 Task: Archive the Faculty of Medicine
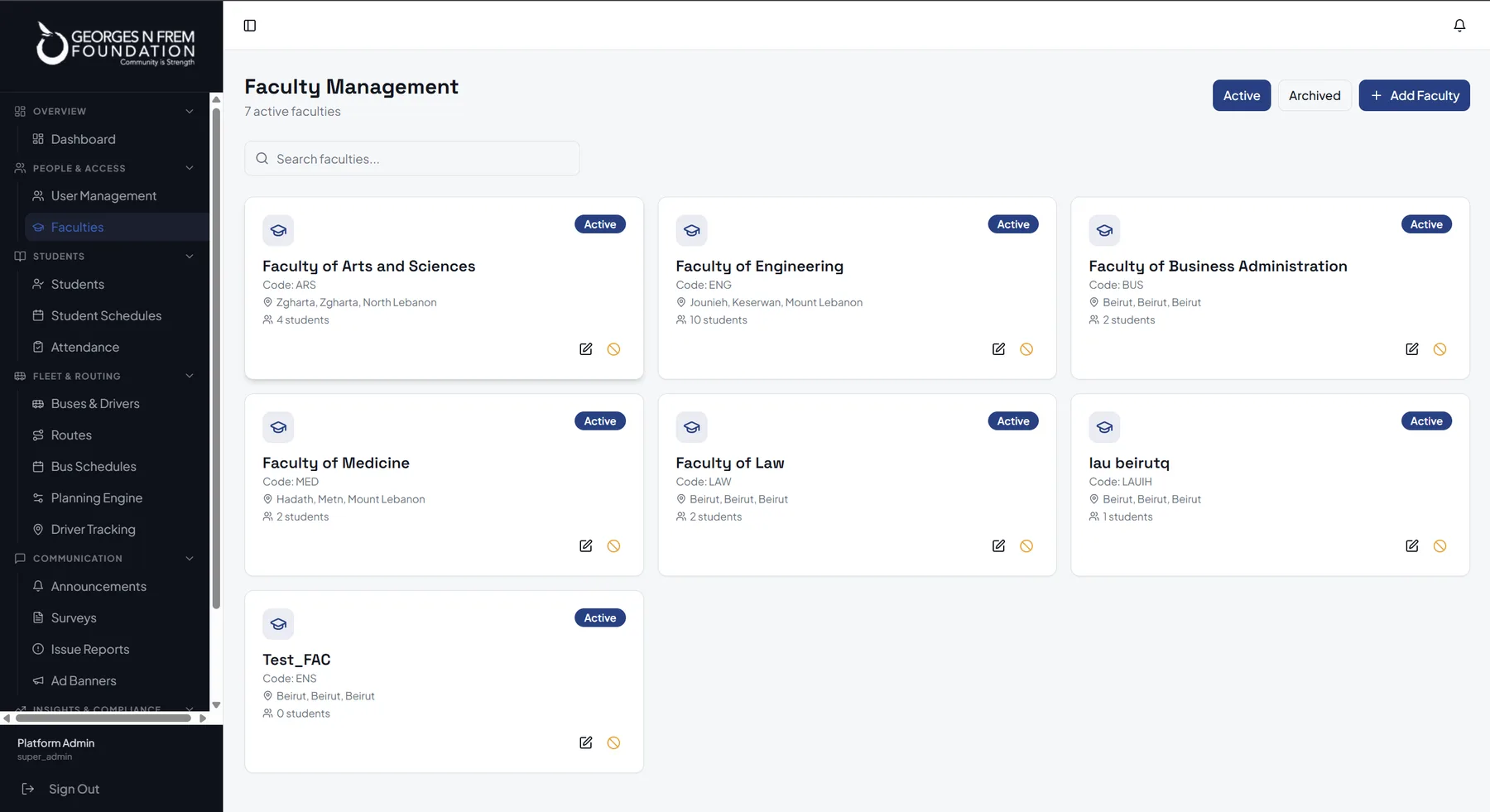tap(613, 546)
